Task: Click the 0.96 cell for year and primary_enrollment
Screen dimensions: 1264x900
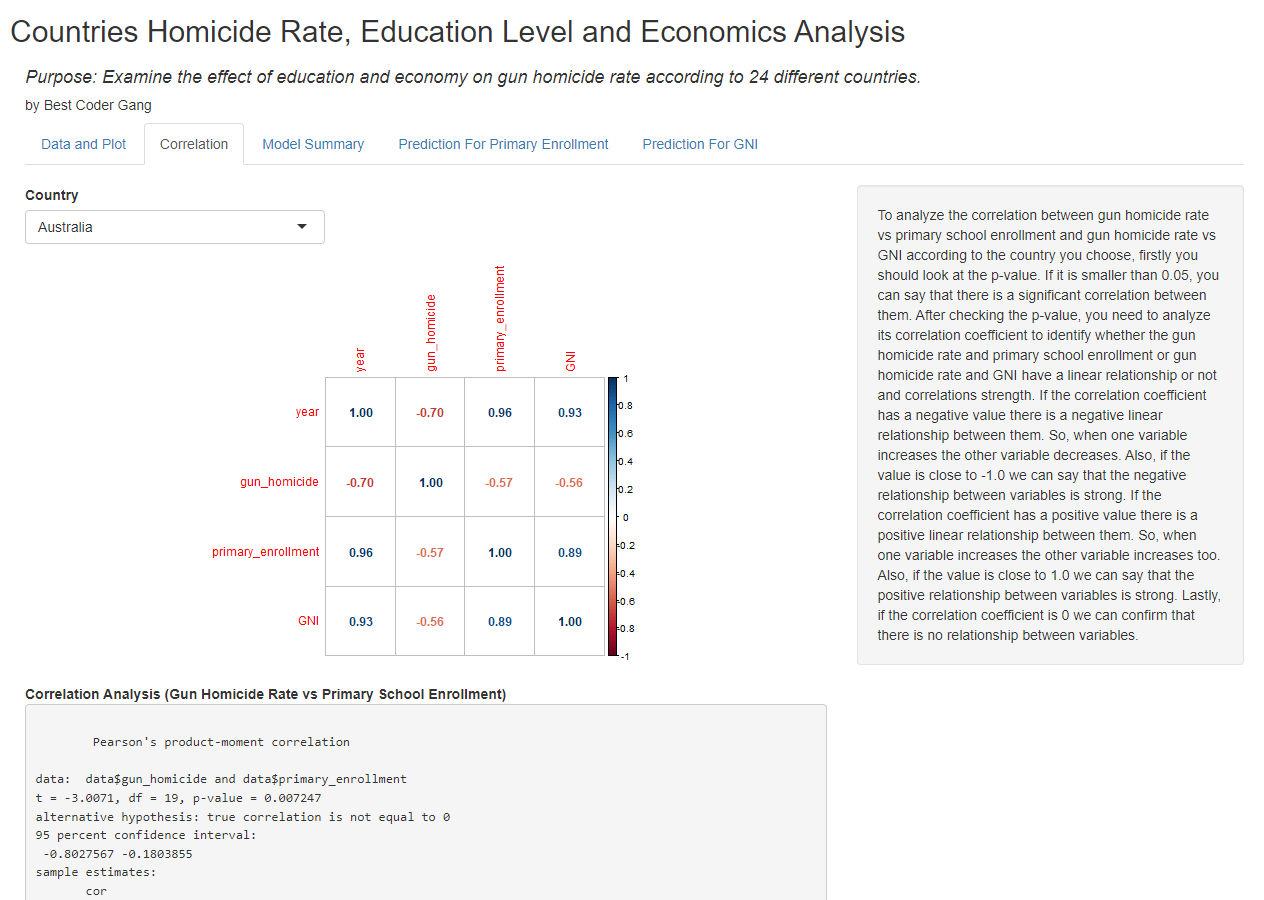Action: click(499, 411)
